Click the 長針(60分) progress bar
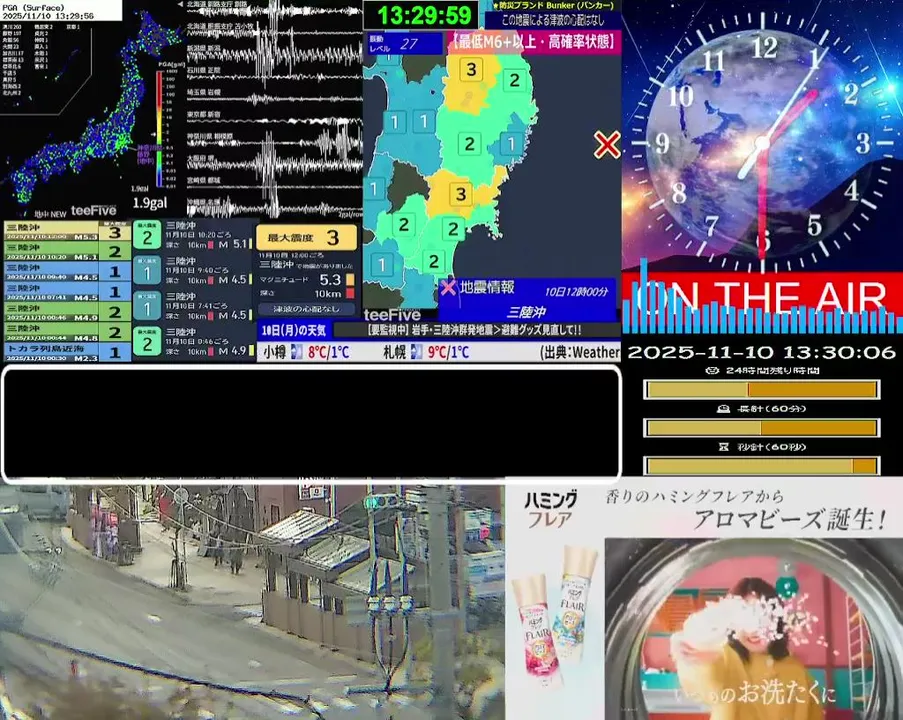903x720 pixels. [x=761, y=428]
